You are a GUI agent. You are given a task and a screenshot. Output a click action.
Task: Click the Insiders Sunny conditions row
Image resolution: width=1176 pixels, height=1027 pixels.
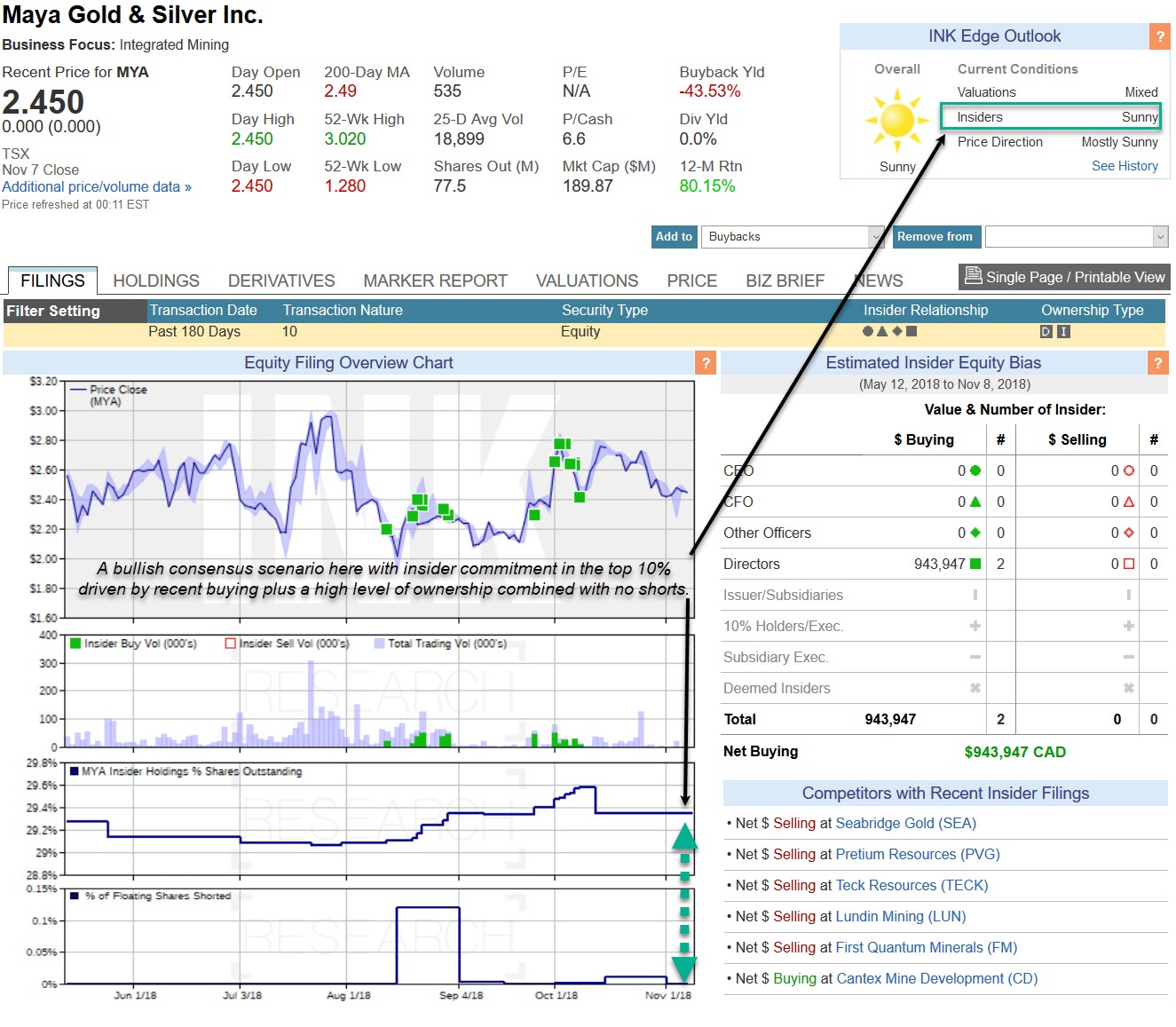(x=1051, y=117)
